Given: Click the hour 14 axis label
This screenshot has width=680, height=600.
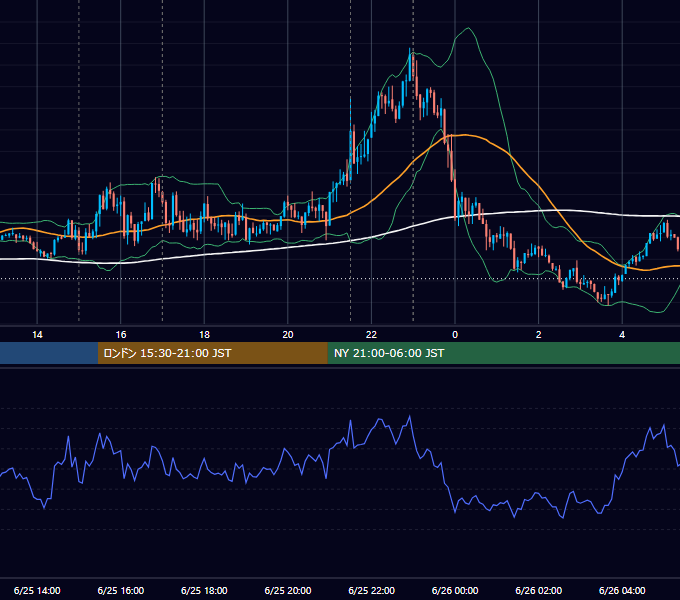Looking at the screenshot, I should pyautogui.click(x=37, y=335).
